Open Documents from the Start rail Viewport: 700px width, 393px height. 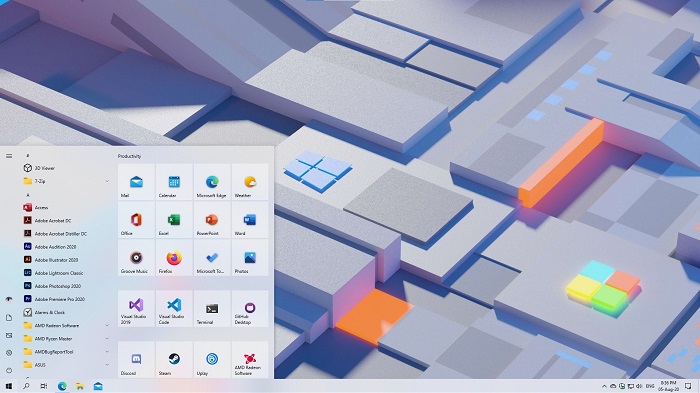(x=9, y=318)
